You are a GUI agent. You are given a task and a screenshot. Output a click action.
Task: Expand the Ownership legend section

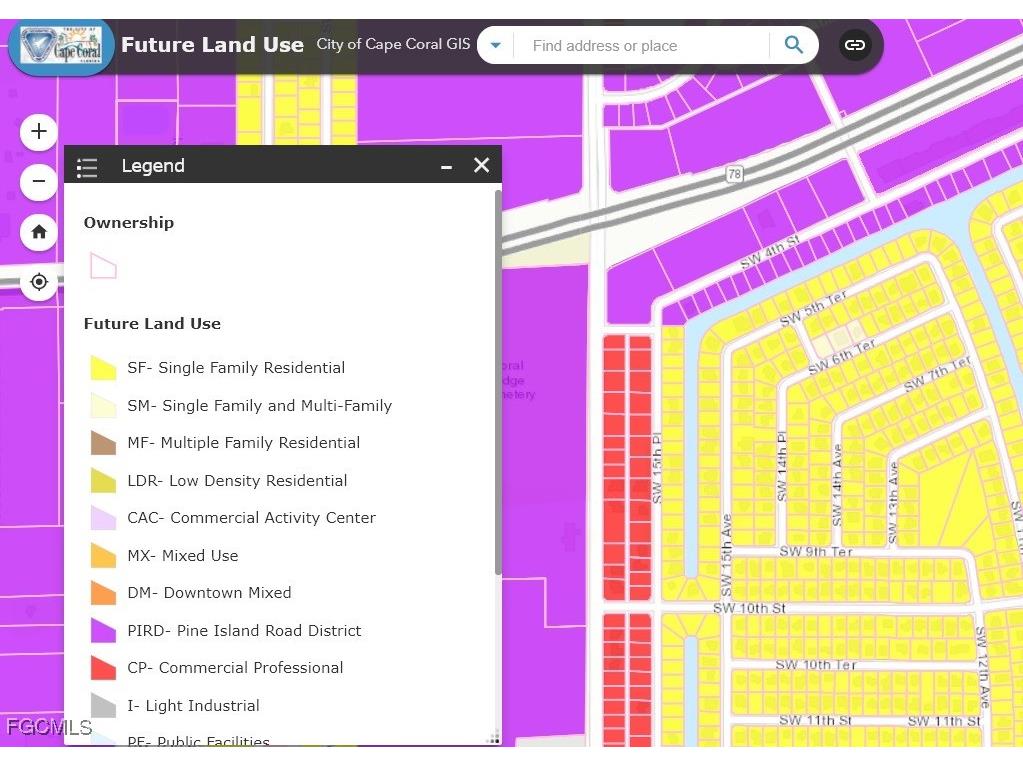128,222
